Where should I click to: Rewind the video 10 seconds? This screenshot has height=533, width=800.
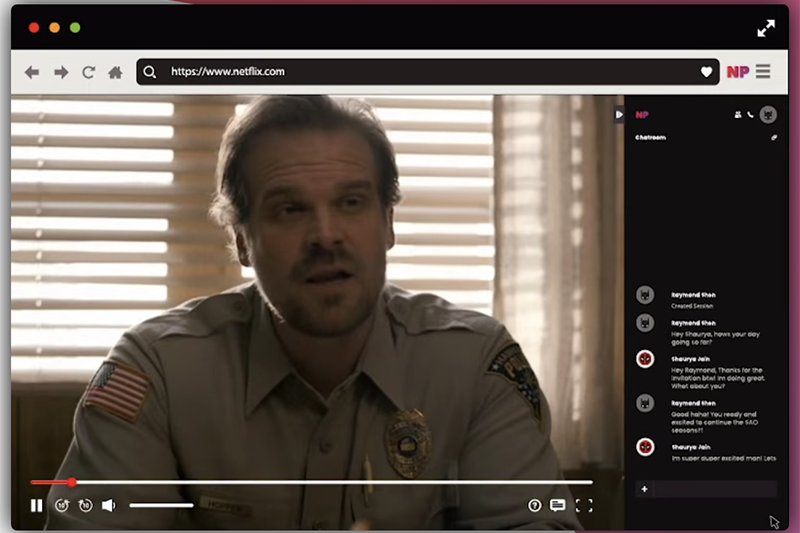tap(62, 505)
